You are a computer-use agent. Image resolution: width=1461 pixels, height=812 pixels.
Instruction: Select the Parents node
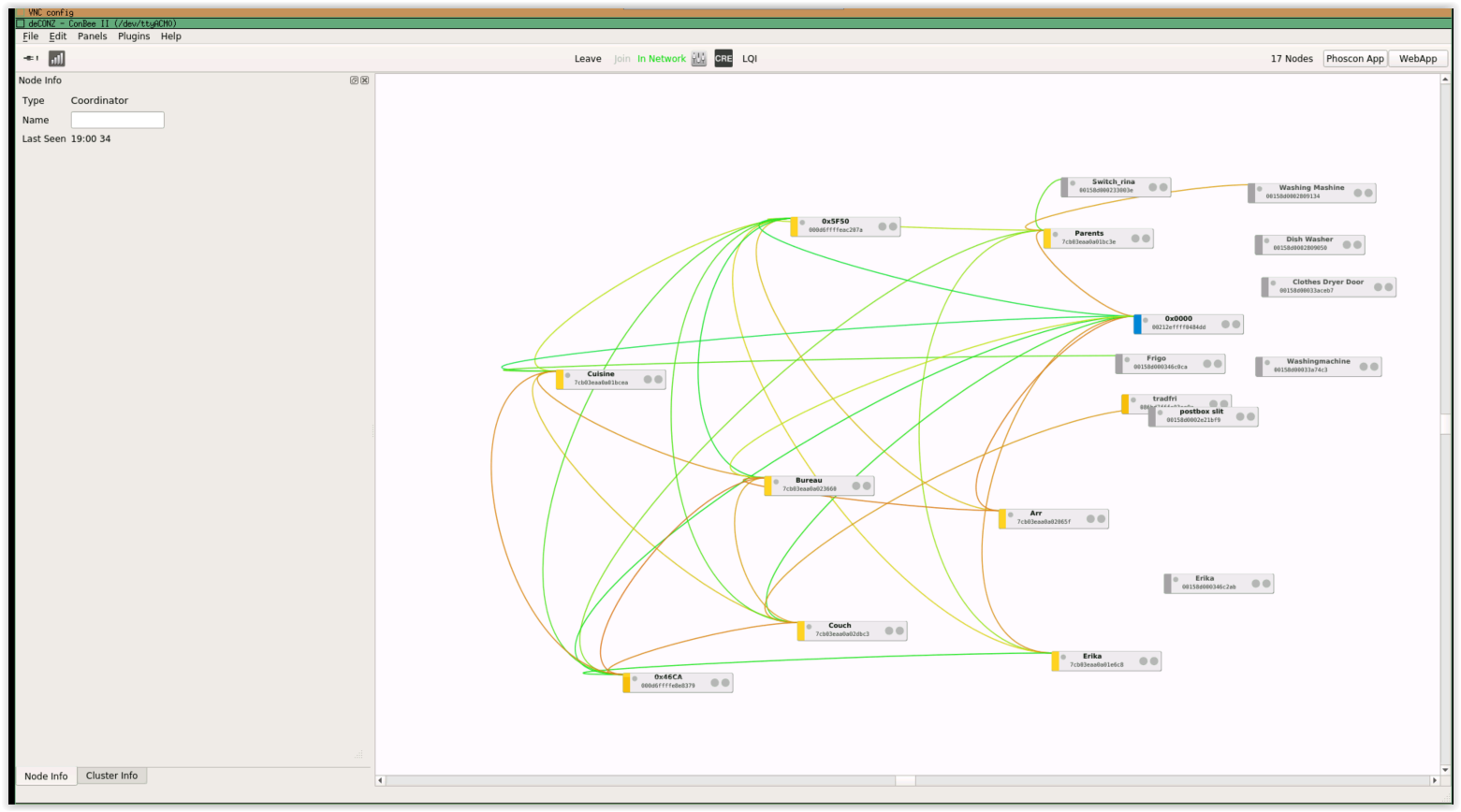1098,239
